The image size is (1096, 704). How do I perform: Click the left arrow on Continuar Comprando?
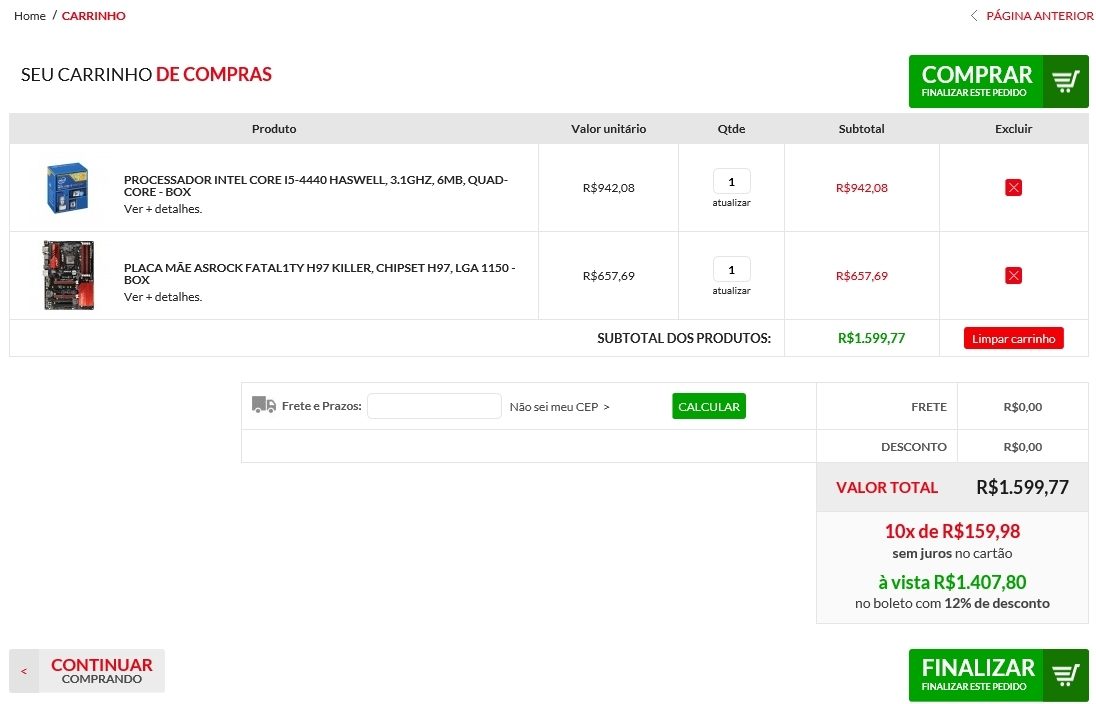(x=24, y=671)
